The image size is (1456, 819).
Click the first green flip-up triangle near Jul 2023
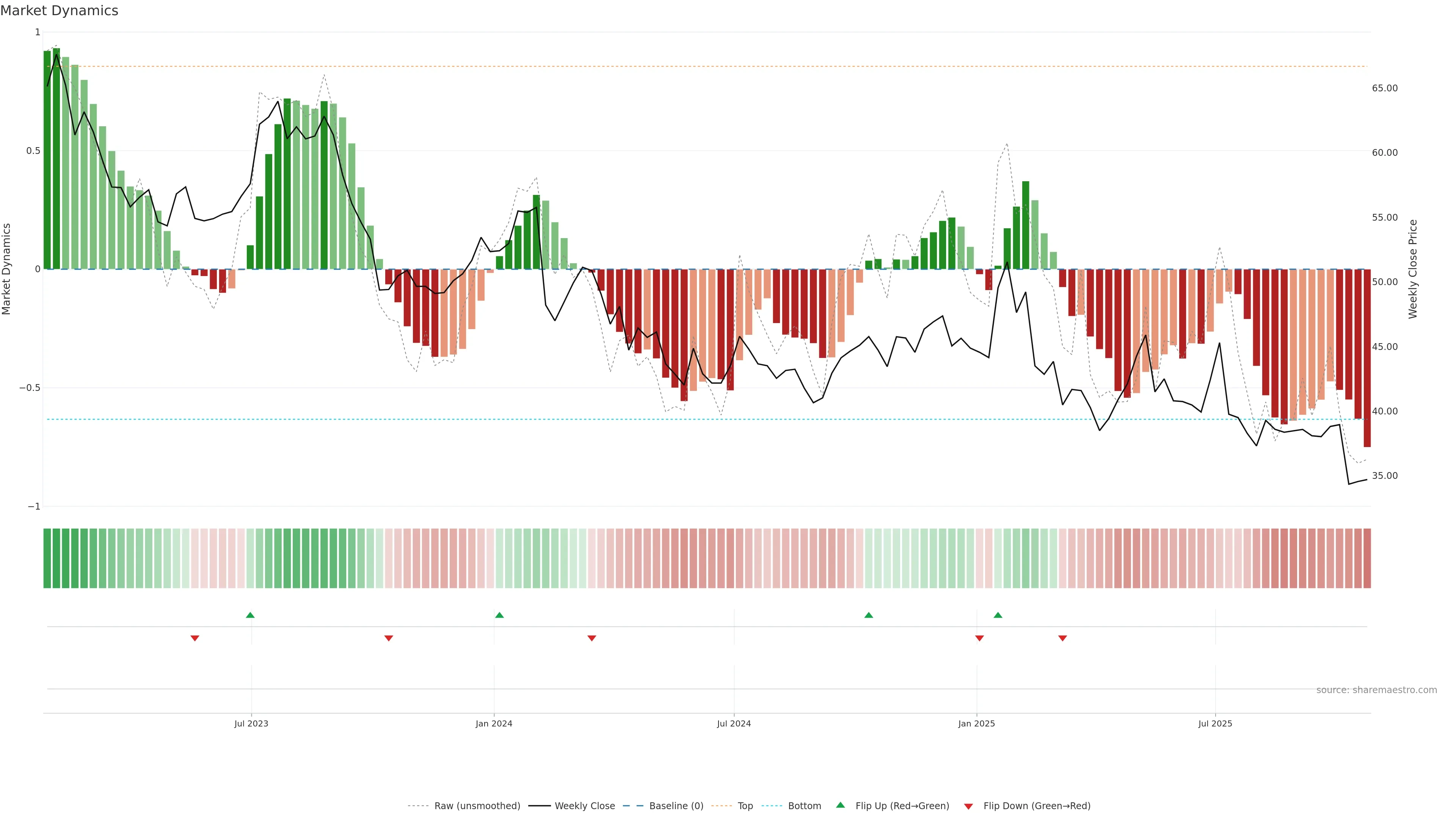point(250,615)
